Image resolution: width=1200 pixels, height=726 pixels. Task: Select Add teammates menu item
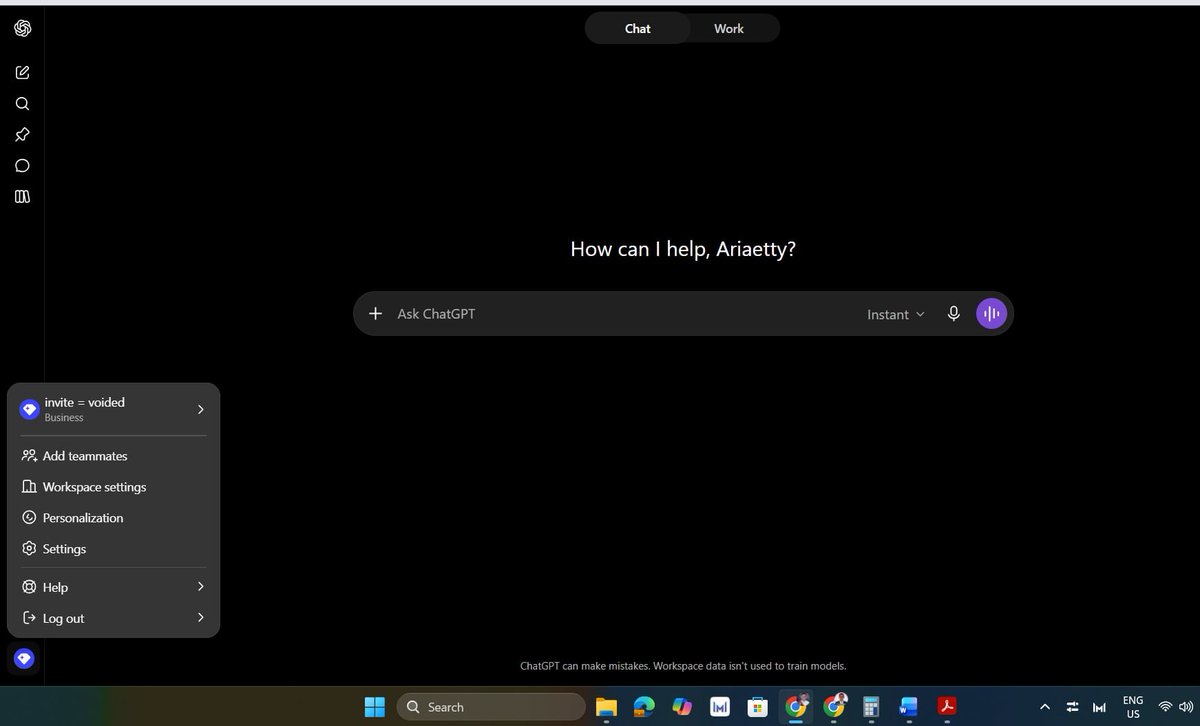click(x=113, y=455)
